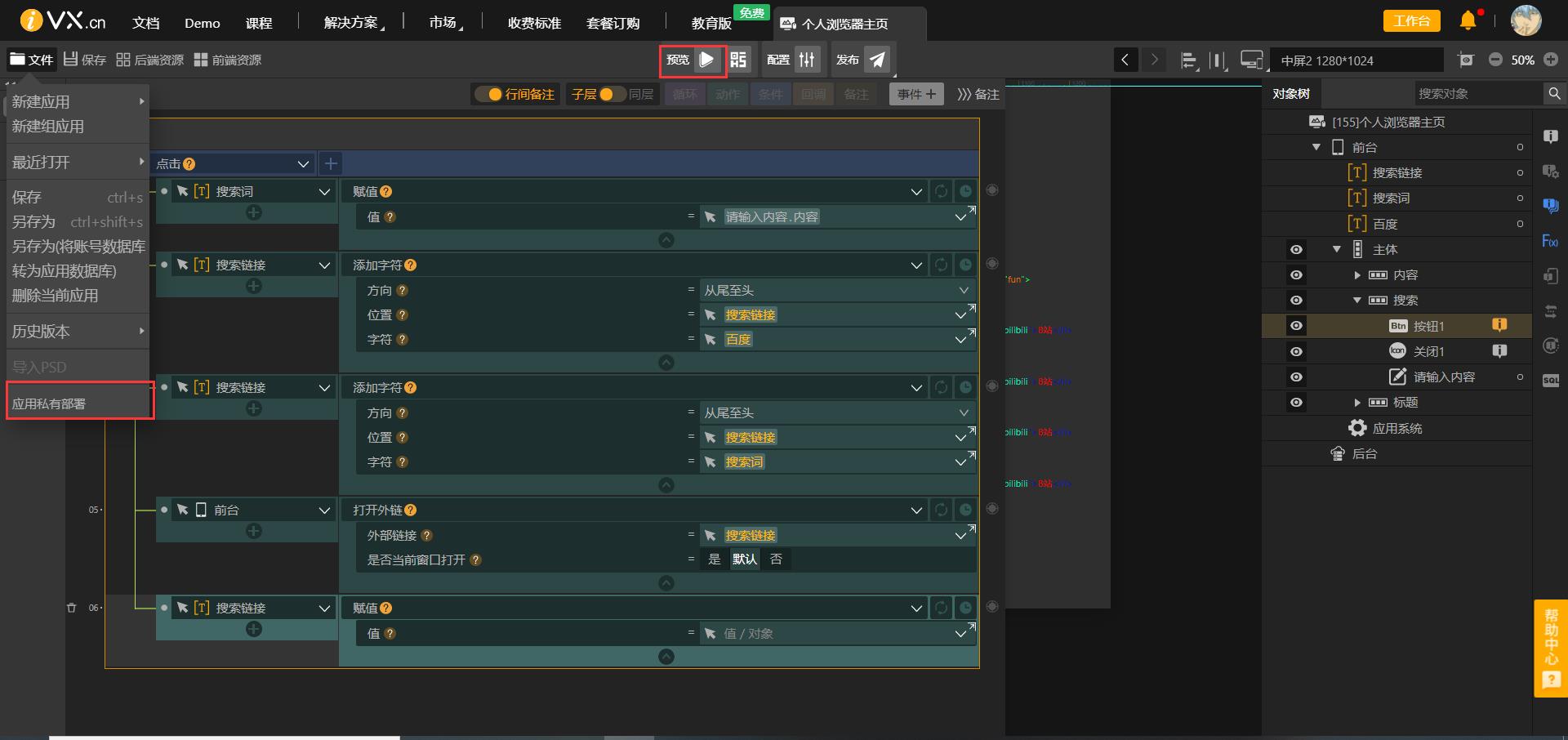Click the SQL panel icon in sidebar

1550,381
